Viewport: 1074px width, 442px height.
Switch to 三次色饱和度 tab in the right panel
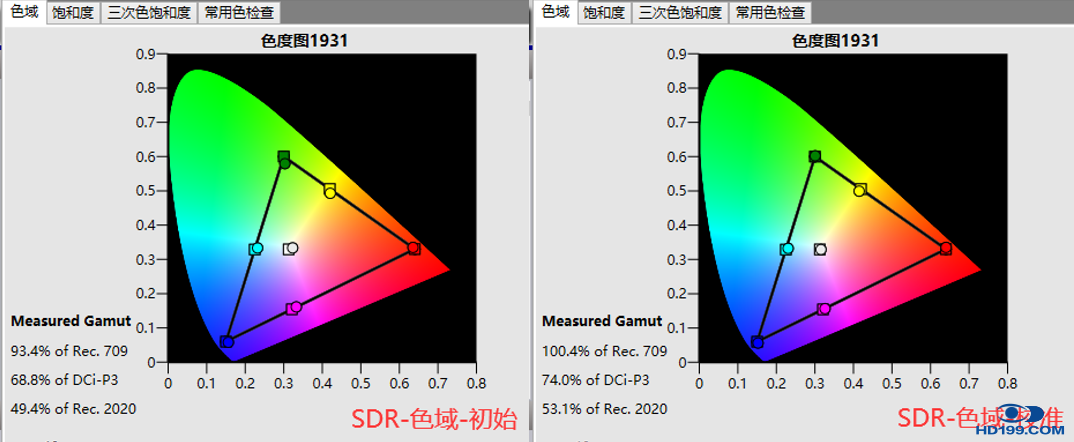pos(679,12)
